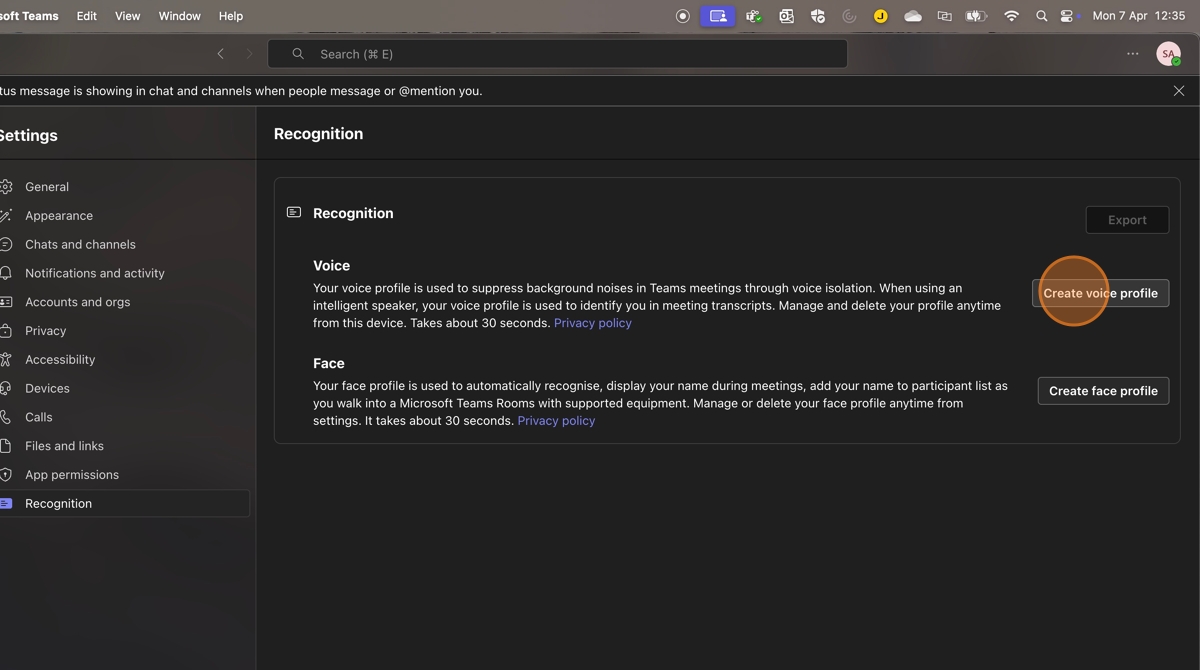The image size is (1200, 670).
Task: Click the Recognition page heading
Action: [318, 134]
